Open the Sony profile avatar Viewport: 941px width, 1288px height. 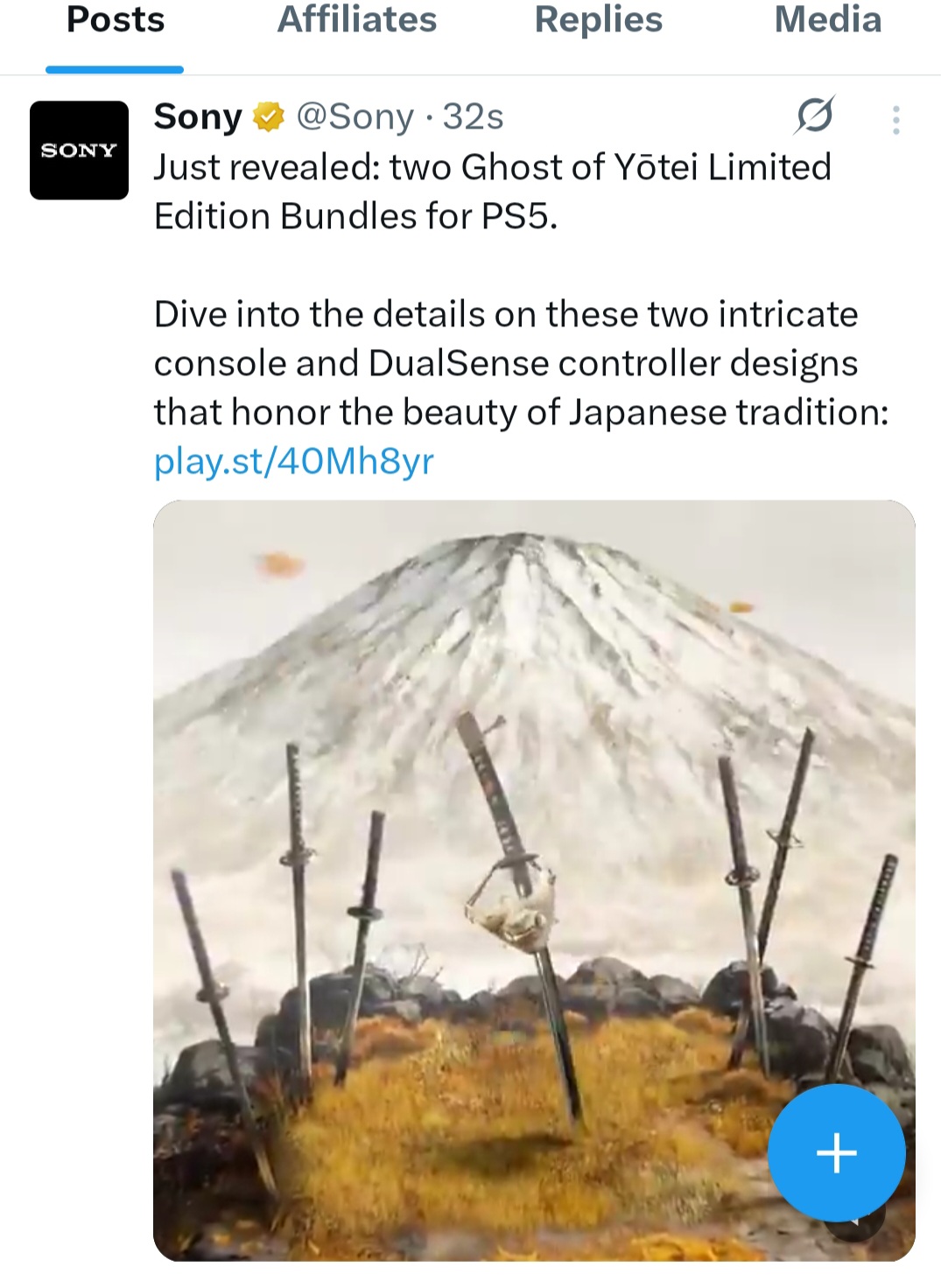click(x=79, y=150)
